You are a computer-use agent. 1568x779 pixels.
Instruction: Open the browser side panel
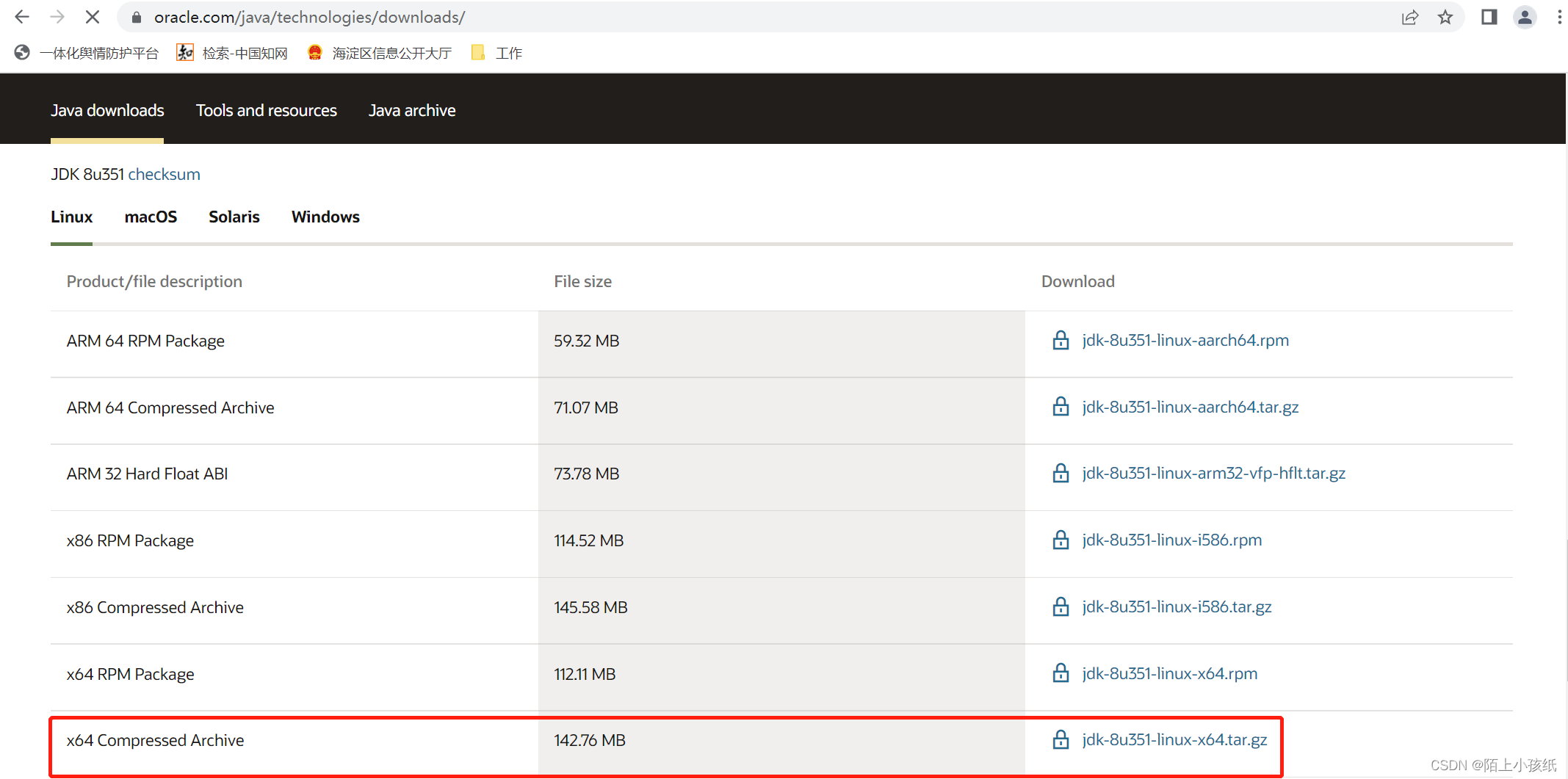[1489, 17]
